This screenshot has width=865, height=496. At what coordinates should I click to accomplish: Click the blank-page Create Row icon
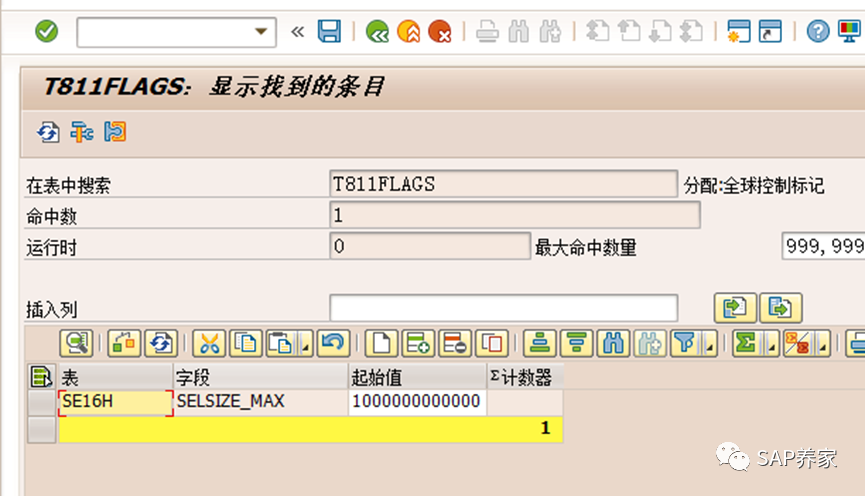tap(381, 343)
